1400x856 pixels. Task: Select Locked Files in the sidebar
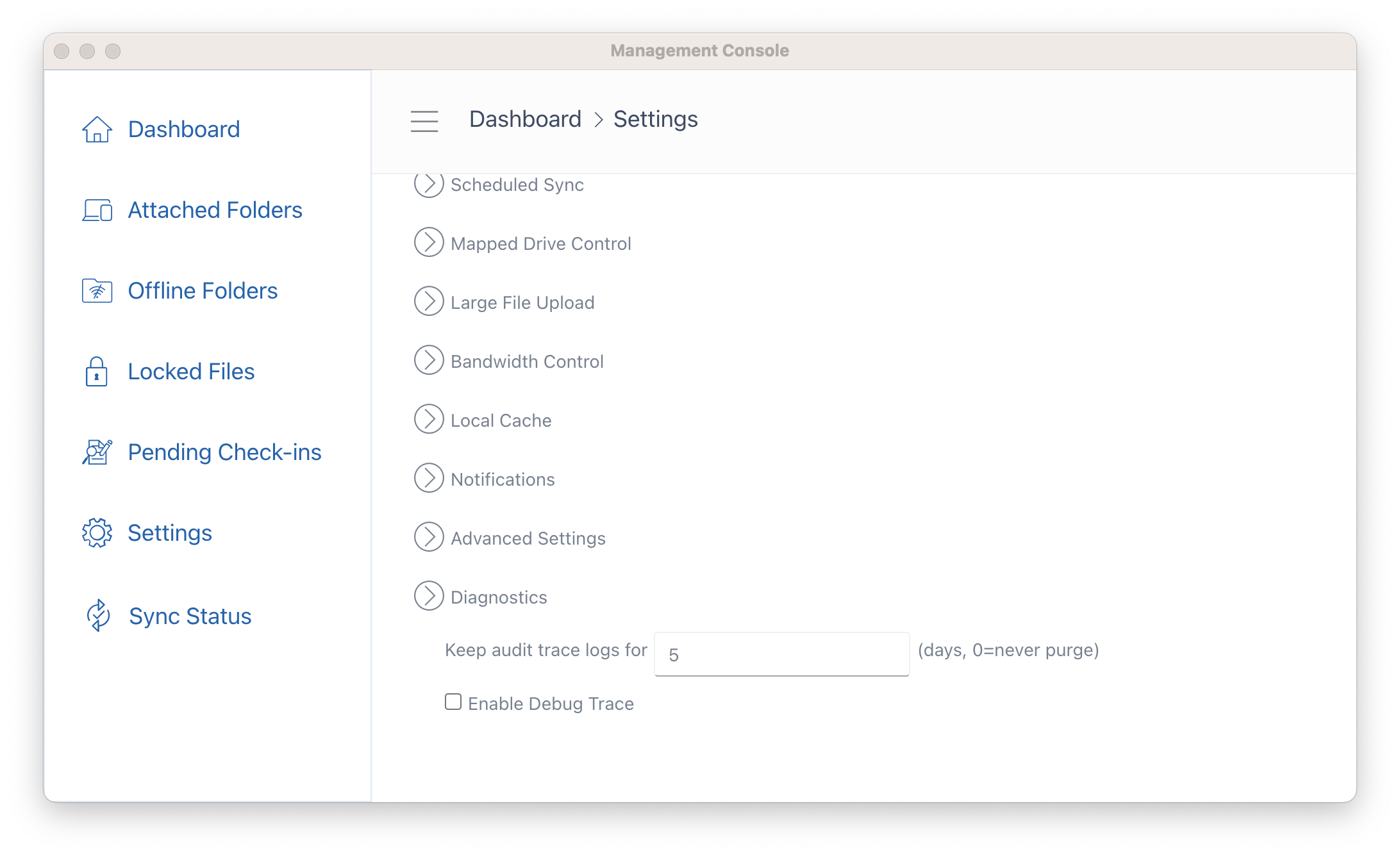191,372
